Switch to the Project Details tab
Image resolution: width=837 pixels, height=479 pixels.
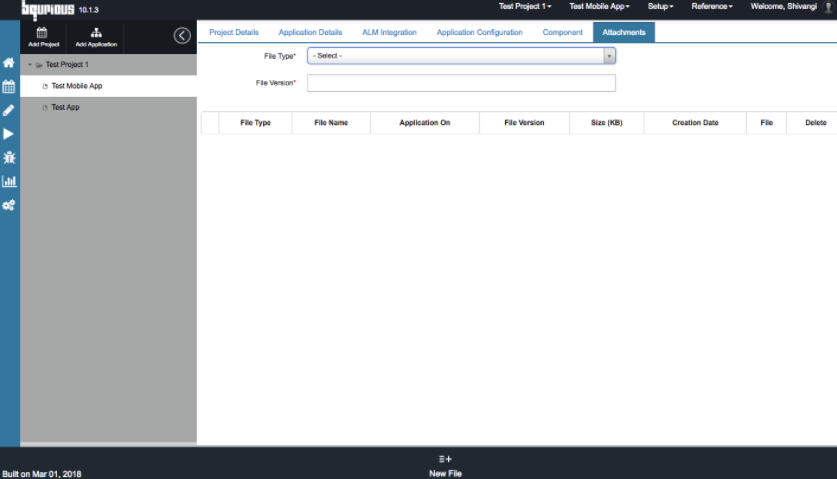click(x=234, y=33)
